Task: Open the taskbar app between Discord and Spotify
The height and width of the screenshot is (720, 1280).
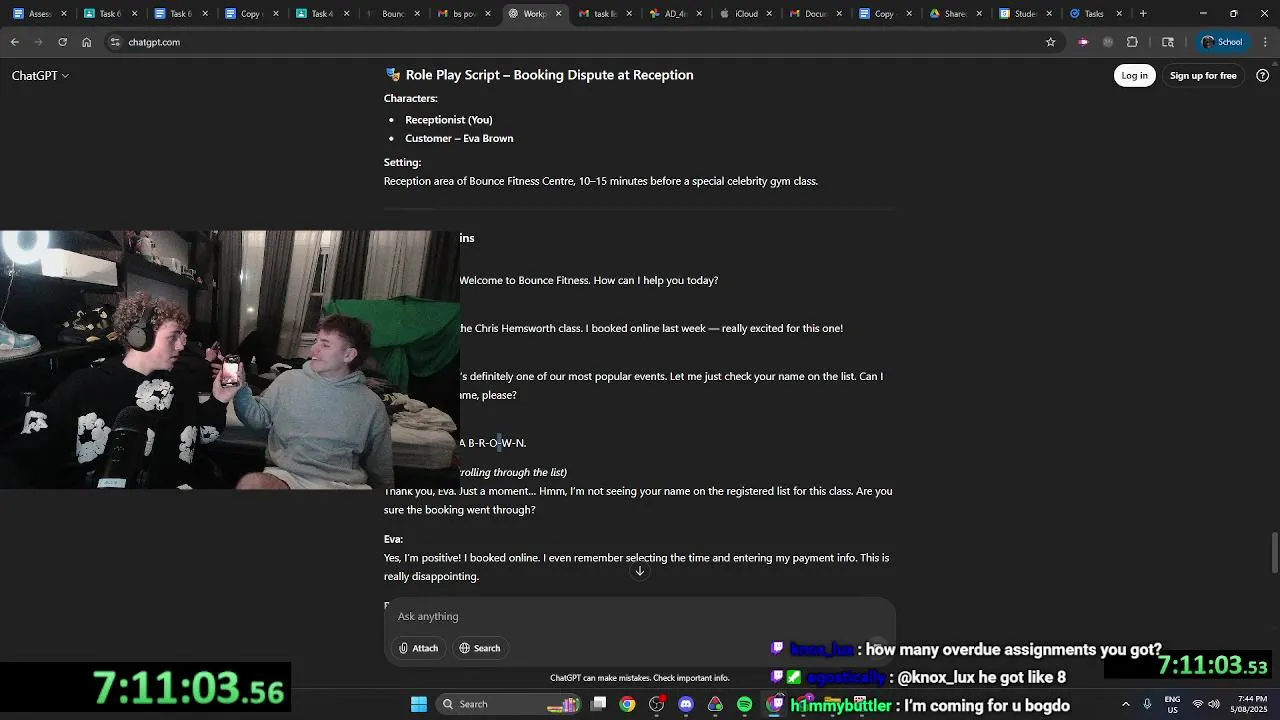Action: [x=715, y=704]
